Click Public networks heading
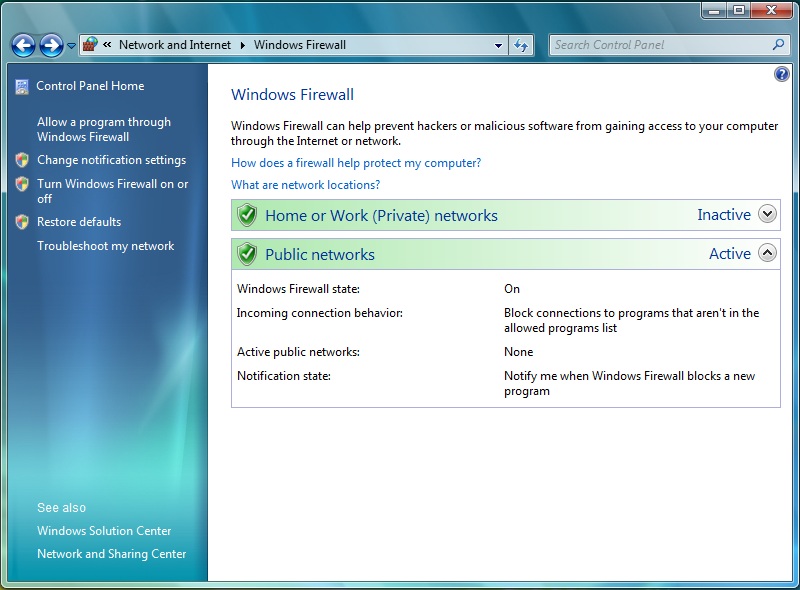800x590 pixels. click(320, 254)
